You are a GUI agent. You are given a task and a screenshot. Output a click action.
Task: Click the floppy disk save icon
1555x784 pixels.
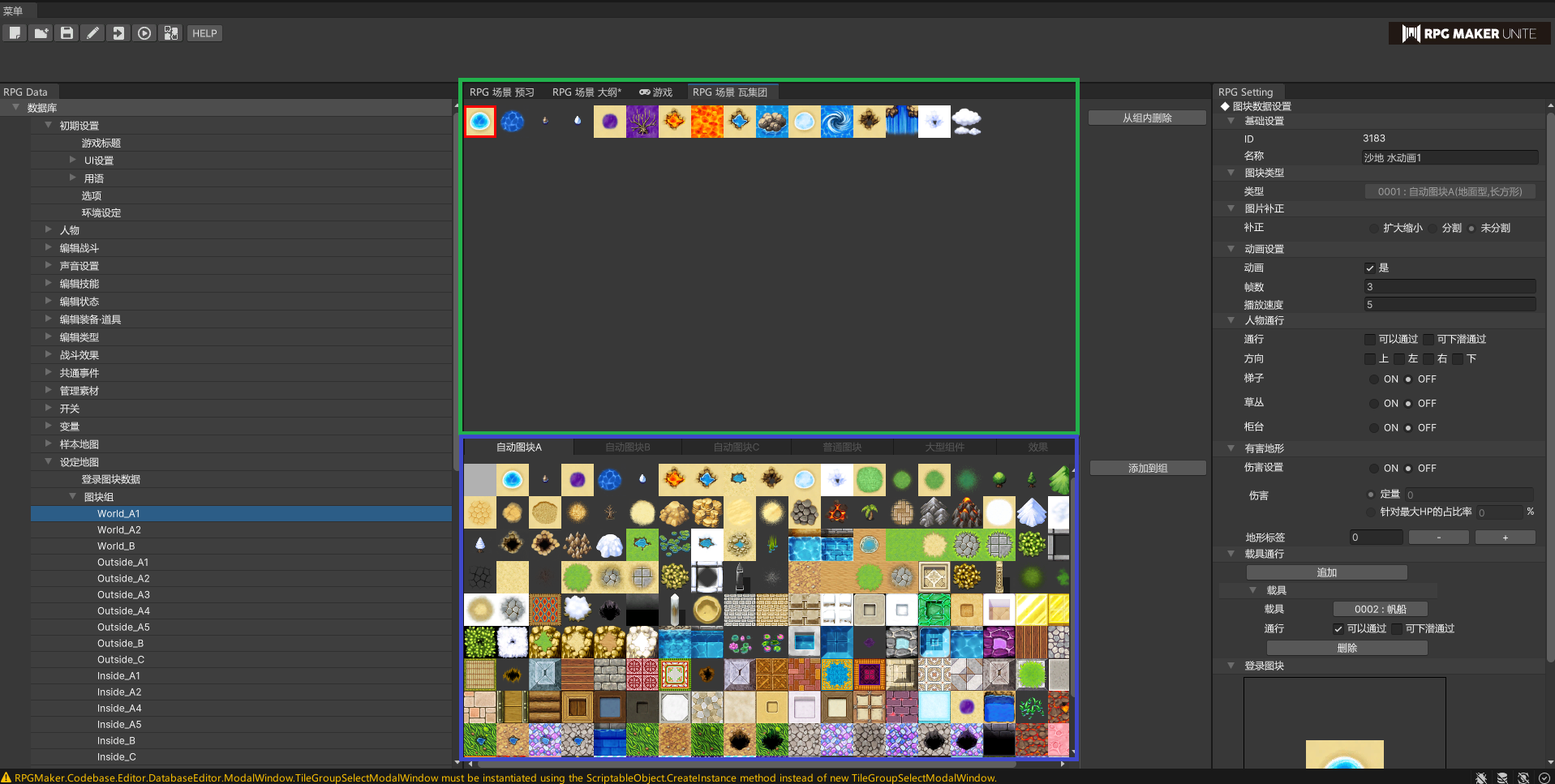[x=67, y=33]
